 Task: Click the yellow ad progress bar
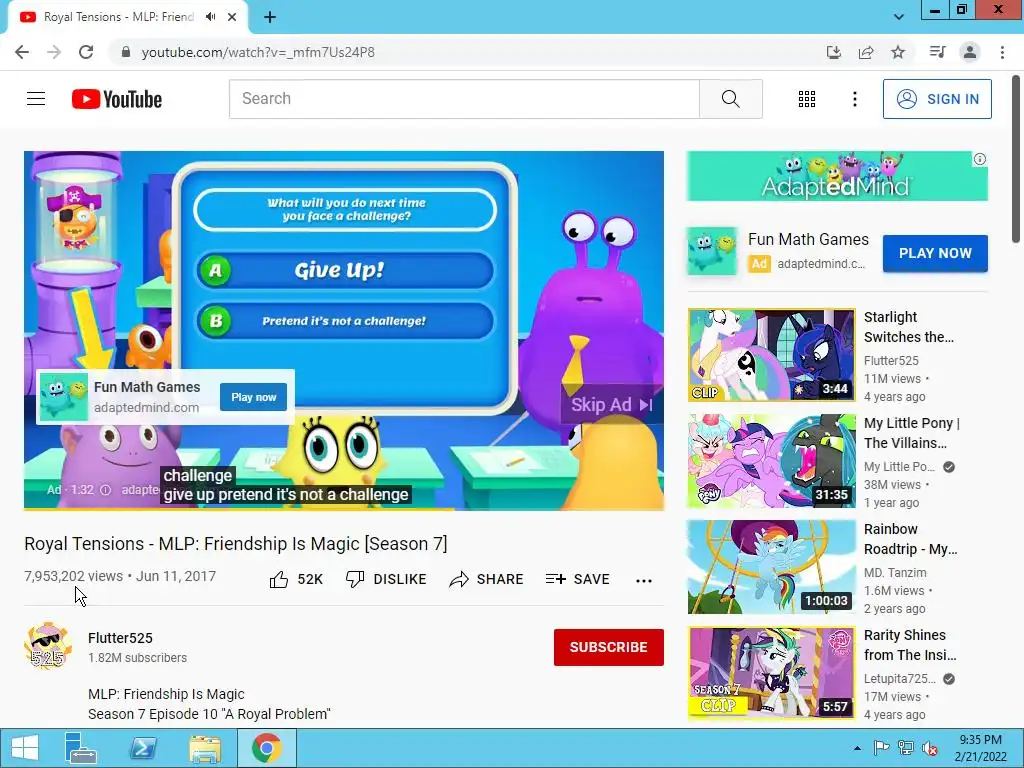239,509
